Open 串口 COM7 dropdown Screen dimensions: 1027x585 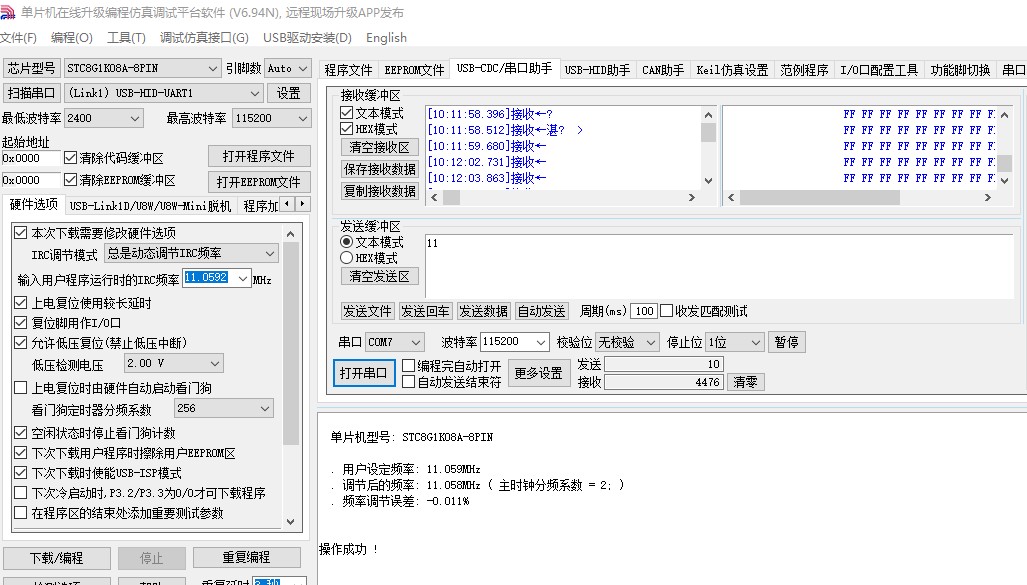[x=415, y=342]
